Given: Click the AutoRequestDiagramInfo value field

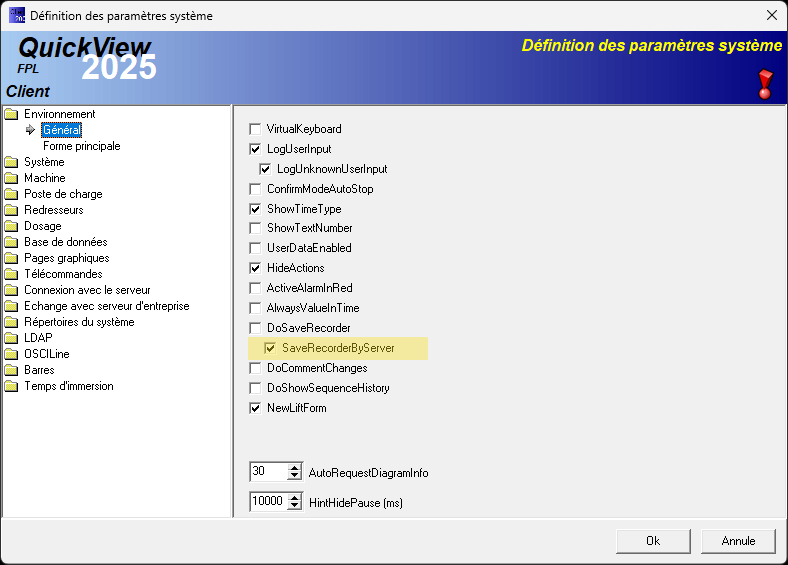Looking at the screenshot, I should click(269, 472).
